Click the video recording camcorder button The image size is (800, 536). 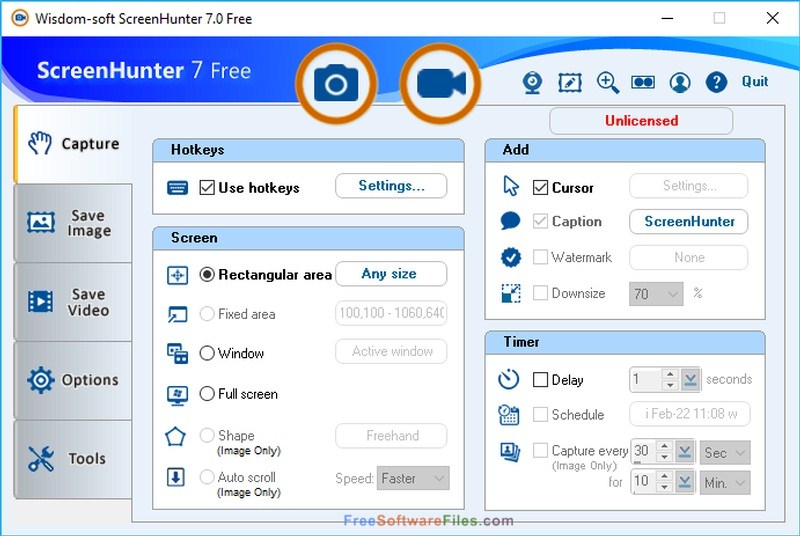click(440, 83)
